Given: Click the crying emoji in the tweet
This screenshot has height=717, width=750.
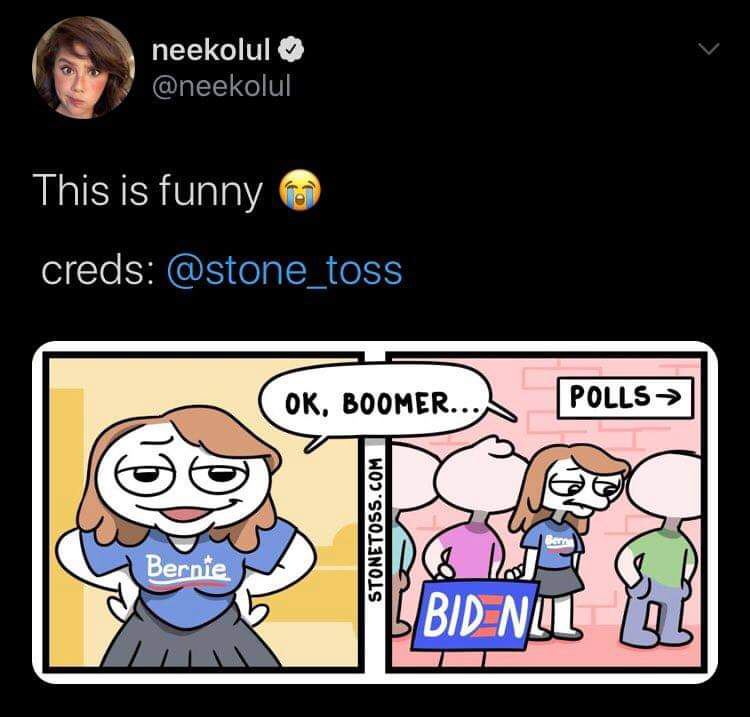Looking at the screenshot, I should point(300,190).
